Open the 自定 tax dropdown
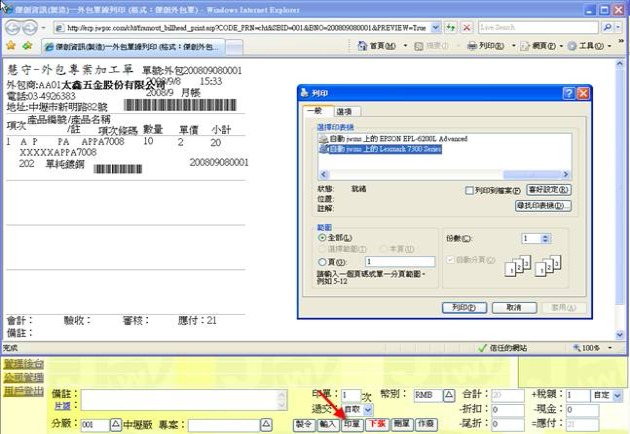 618,395
